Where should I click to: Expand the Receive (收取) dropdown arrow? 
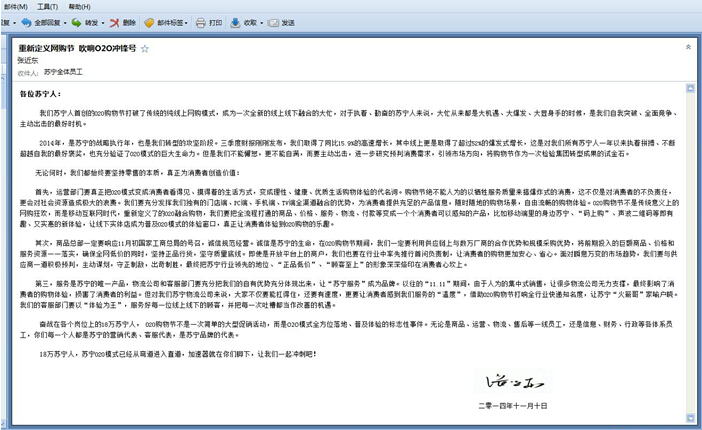[x=261, y=22]
